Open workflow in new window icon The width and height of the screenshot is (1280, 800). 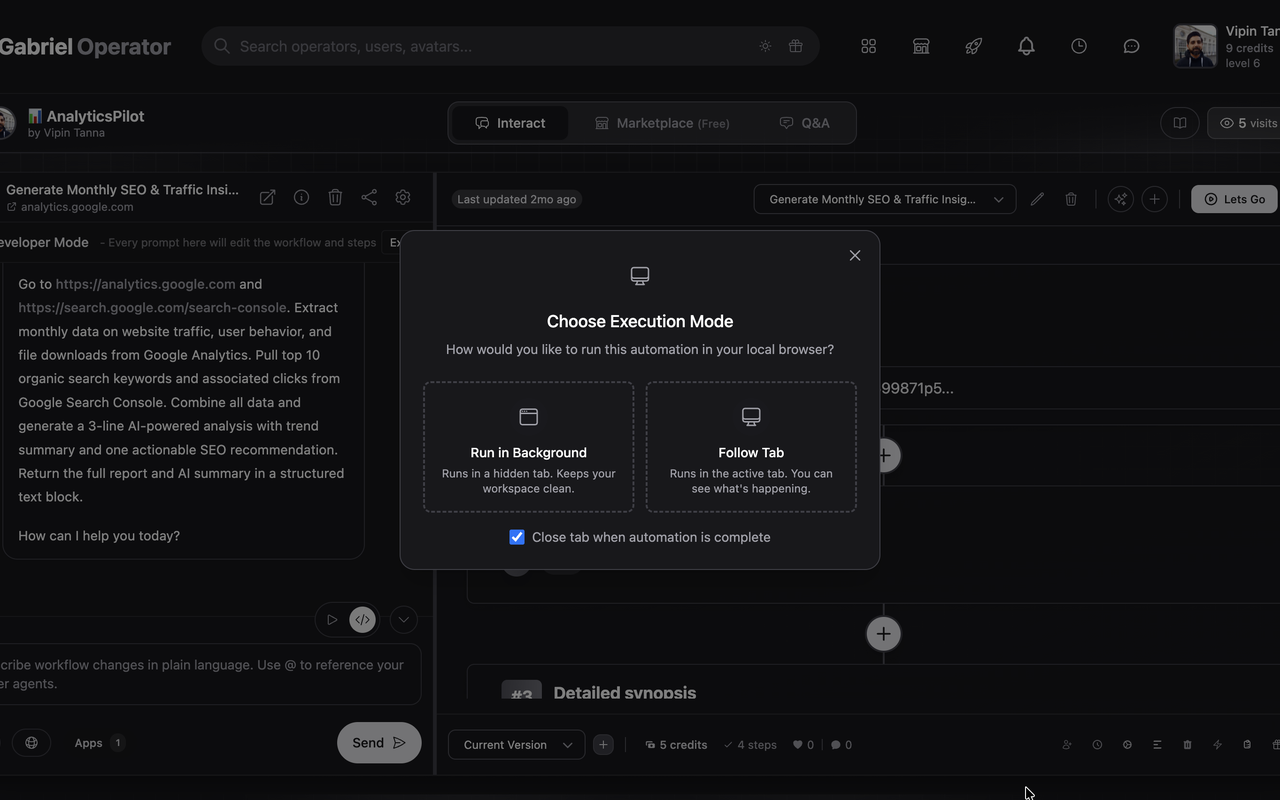tap(267, 198)
